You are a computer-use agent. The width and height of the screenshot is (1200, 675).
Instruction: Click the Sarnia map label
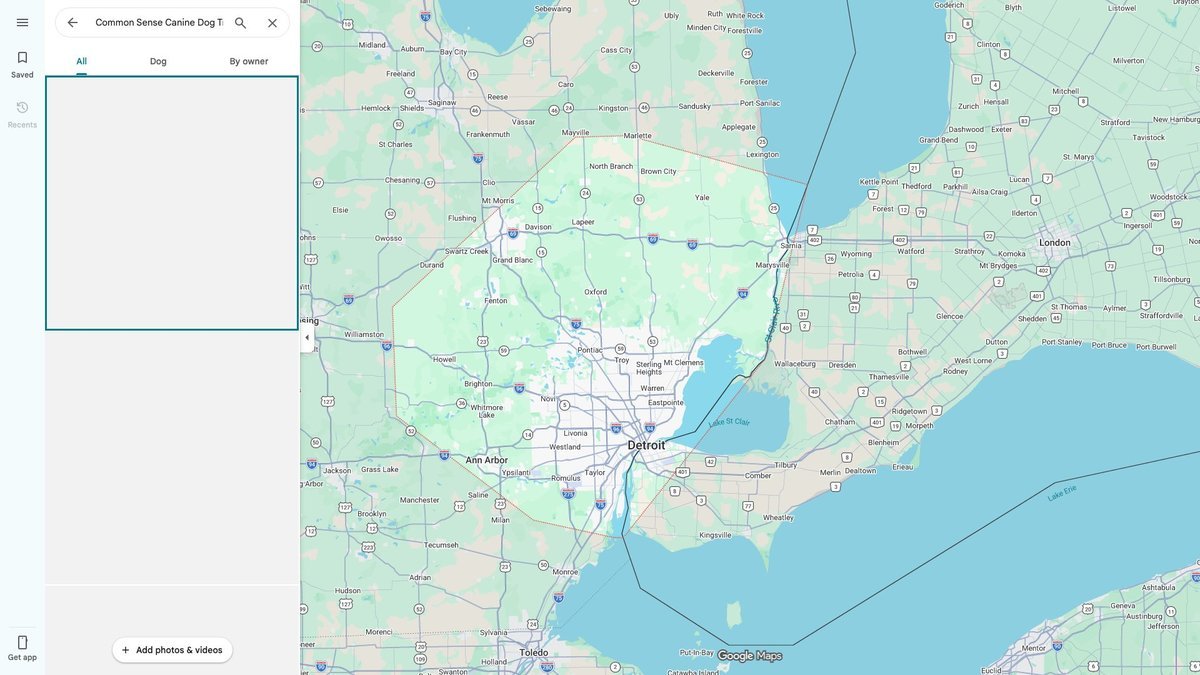(x=791, y=245)
